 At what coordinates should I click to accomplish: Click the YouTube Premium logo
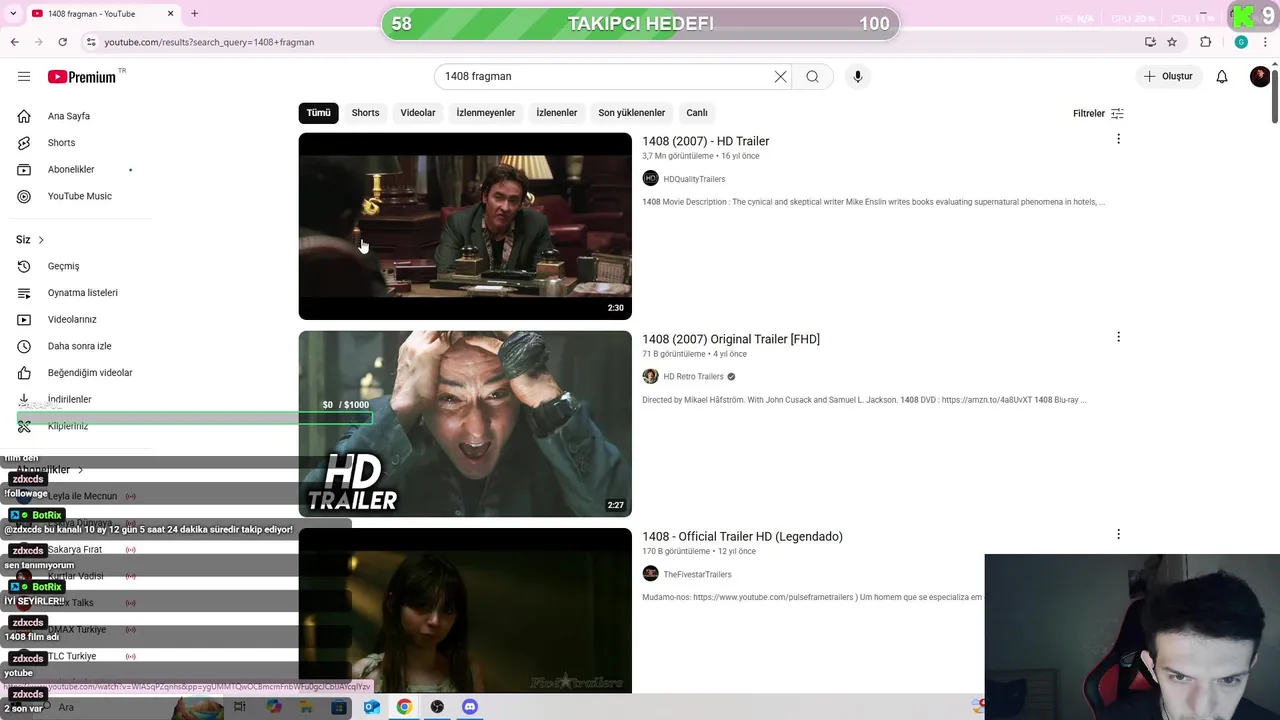[82, 77]
